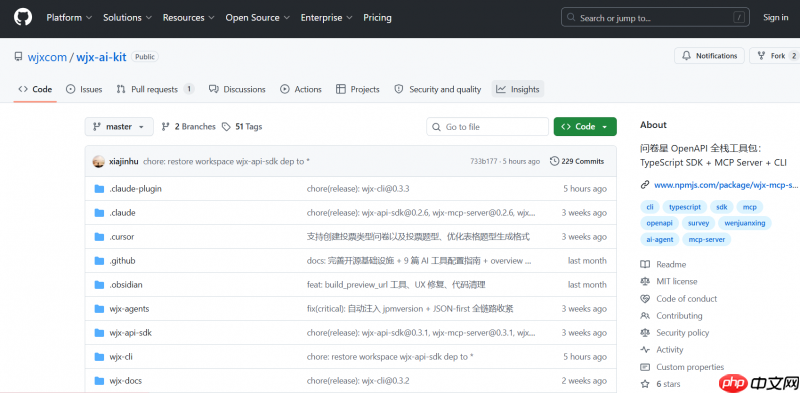Open the wjx-cli folder
This screenshot has width=800, height=393.
(x=121, y=357)
